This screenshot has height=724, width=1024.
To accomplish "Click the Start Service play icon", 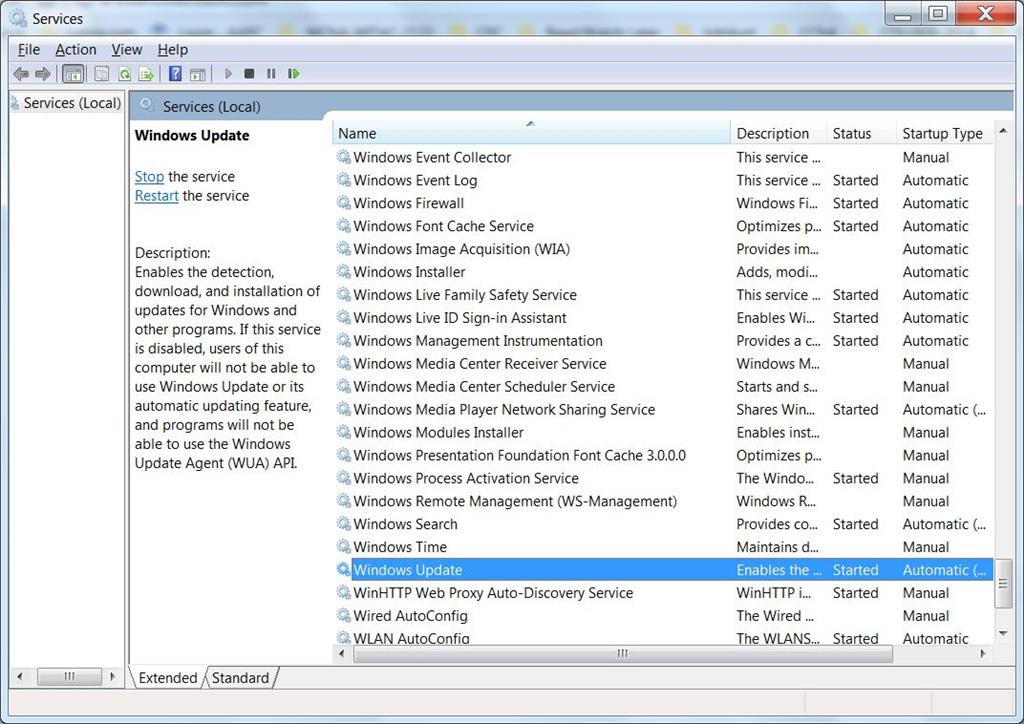I will tap(228, 74).
